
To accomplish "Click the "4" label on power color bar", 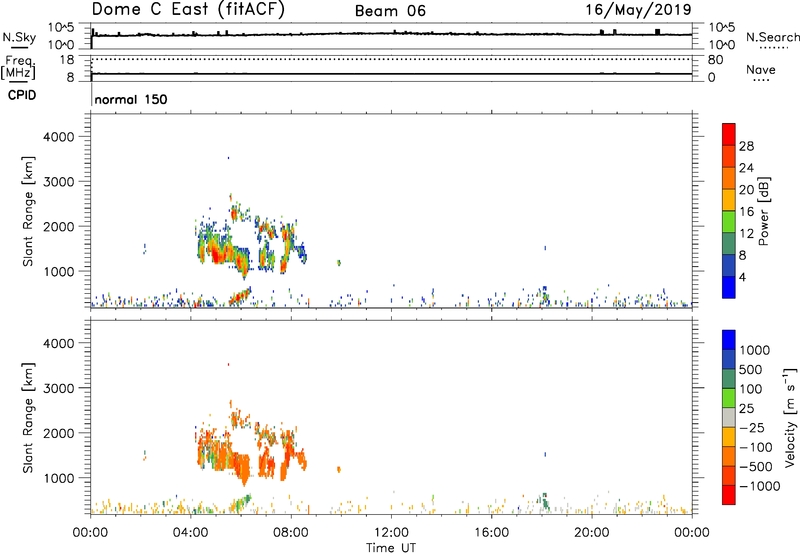I will click(x=743, y=277).
